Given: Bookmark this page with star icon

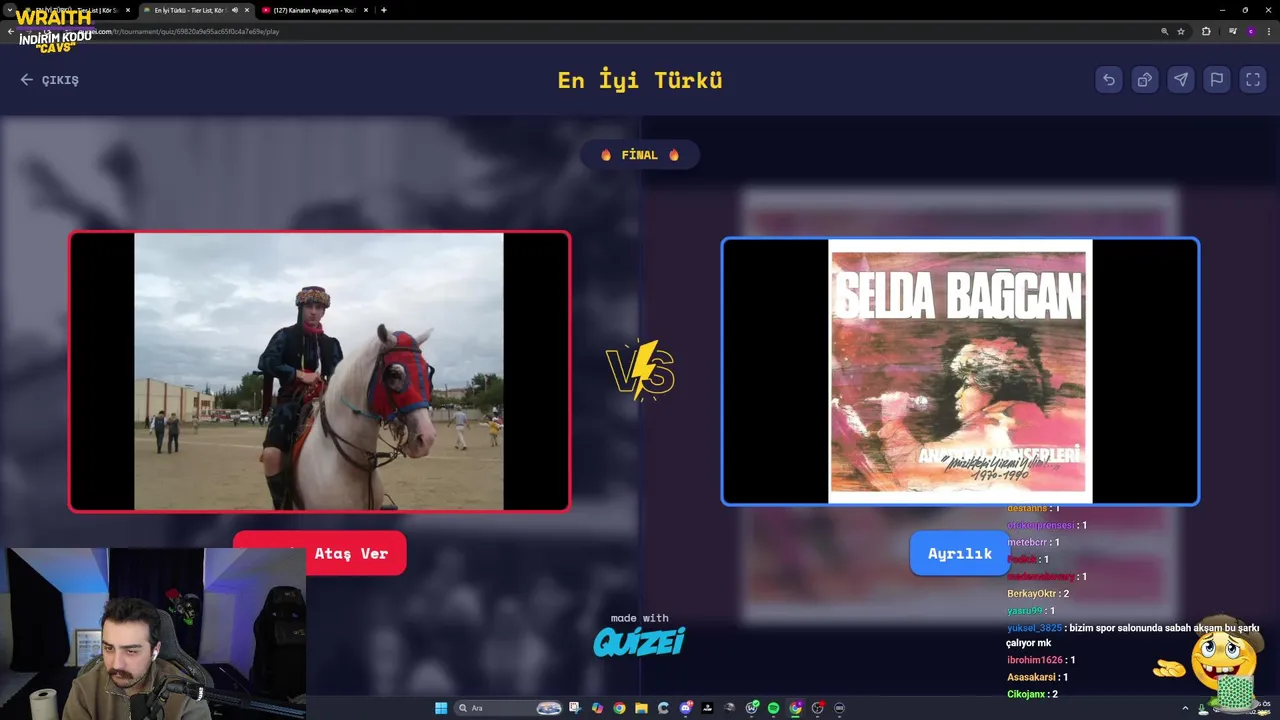Looking at the screenshot, I should click(x=1181, y=31).
